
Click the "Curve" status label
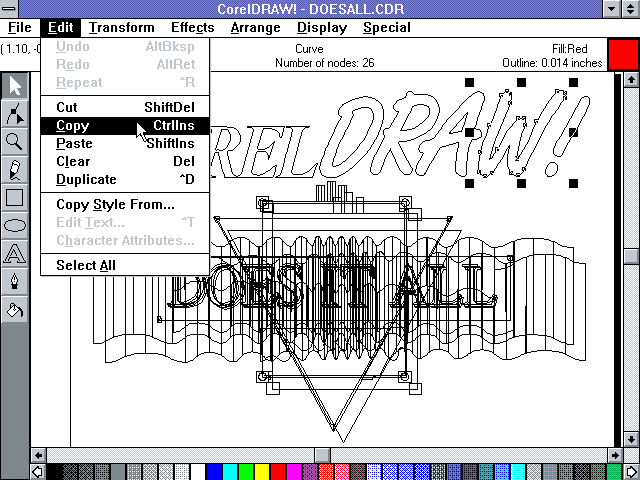(x=309, y=49)
